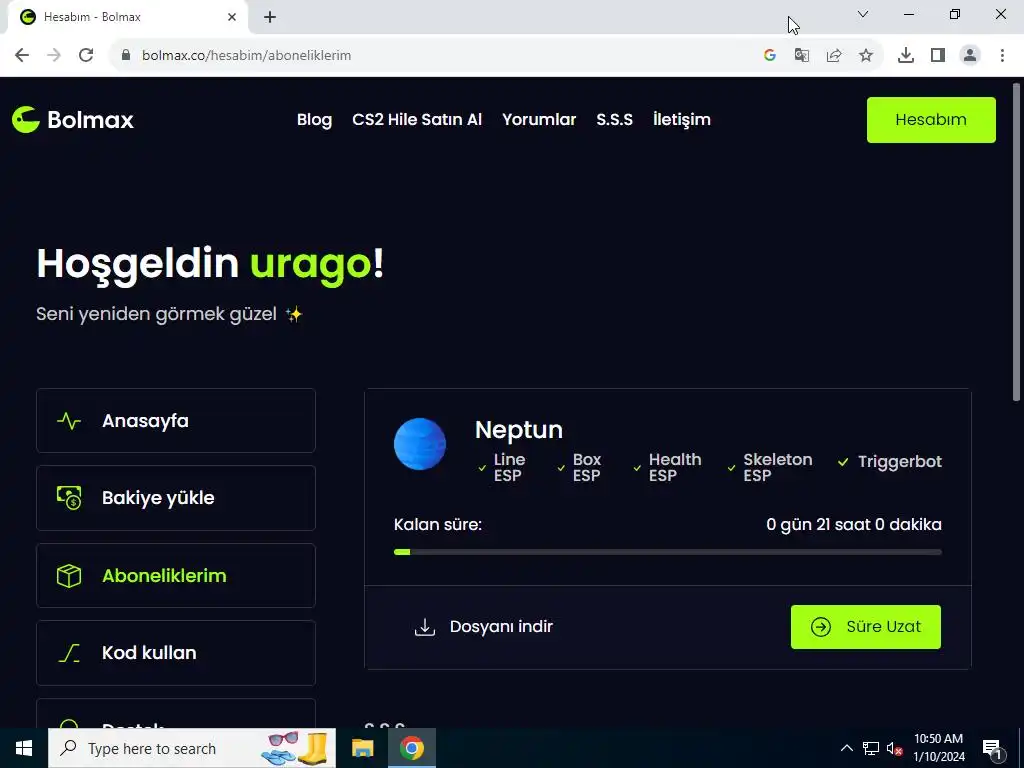The image size is (1024, 768).
Task: Click the Dosyanı indir link
Action: pos(483,627)
